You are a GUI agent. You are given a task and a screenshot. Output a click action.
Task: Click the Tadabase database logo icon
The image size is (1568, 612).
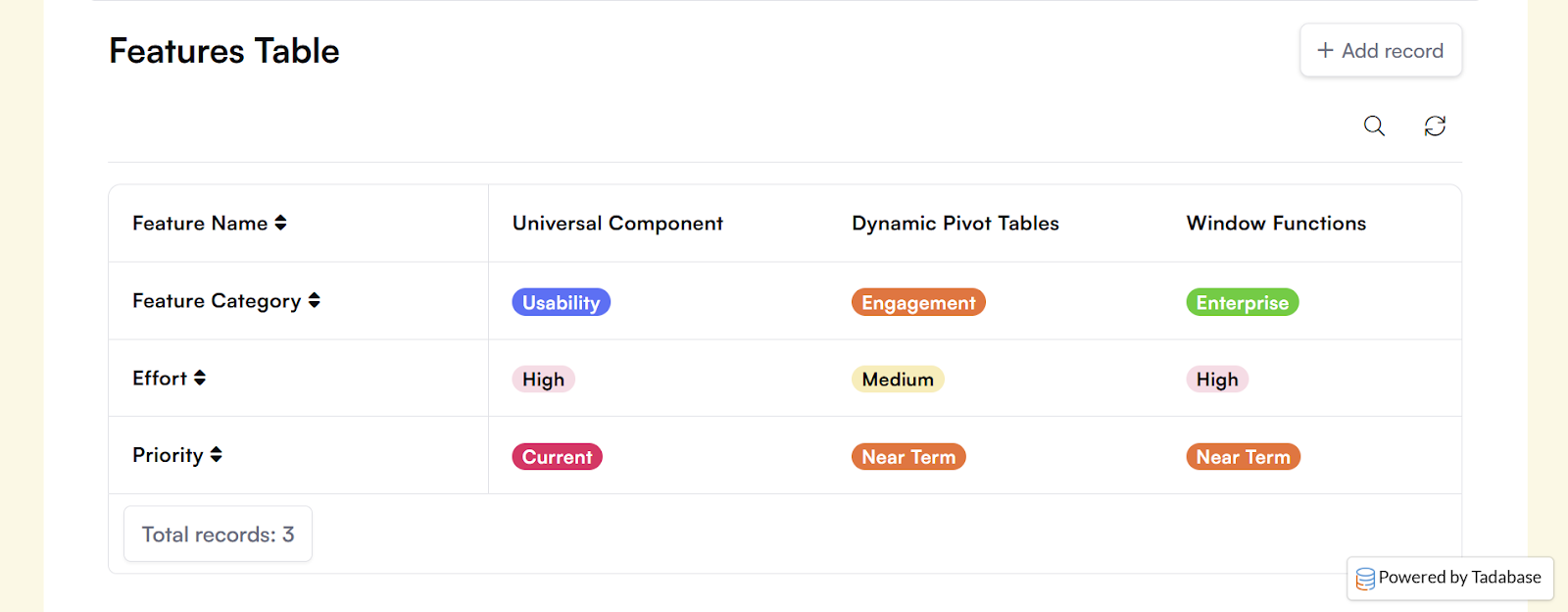pyautogui.click(x=1365, y=579)
